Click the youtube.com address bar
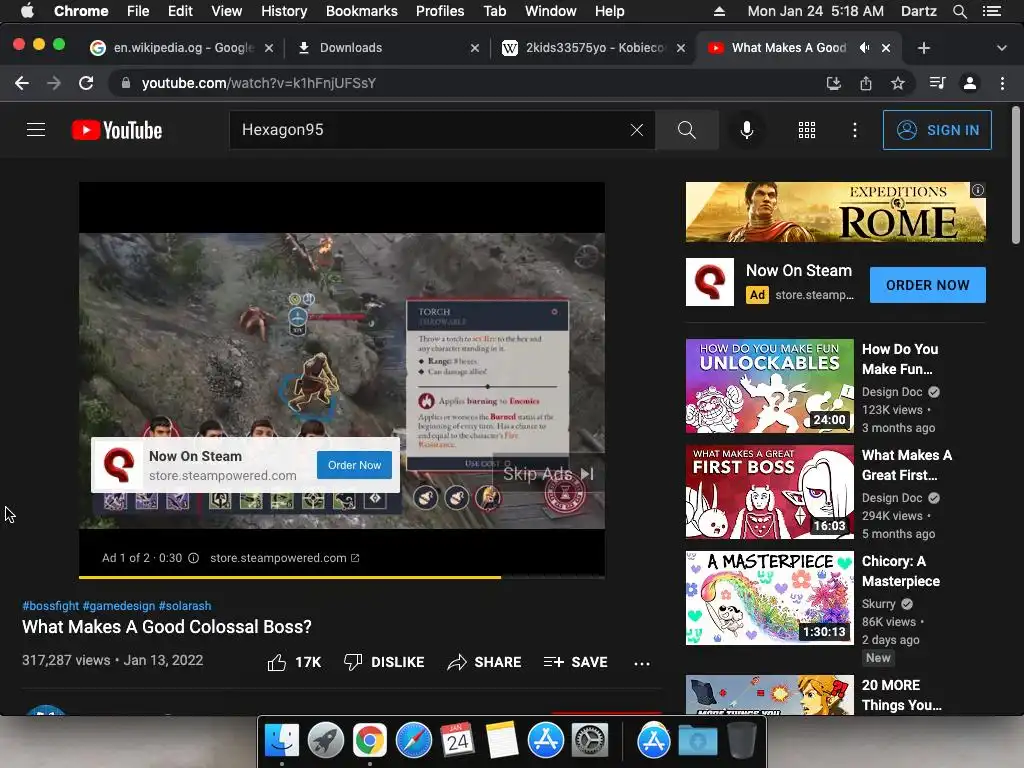The height and width of the screenshot is (768, 1024). 258,83
